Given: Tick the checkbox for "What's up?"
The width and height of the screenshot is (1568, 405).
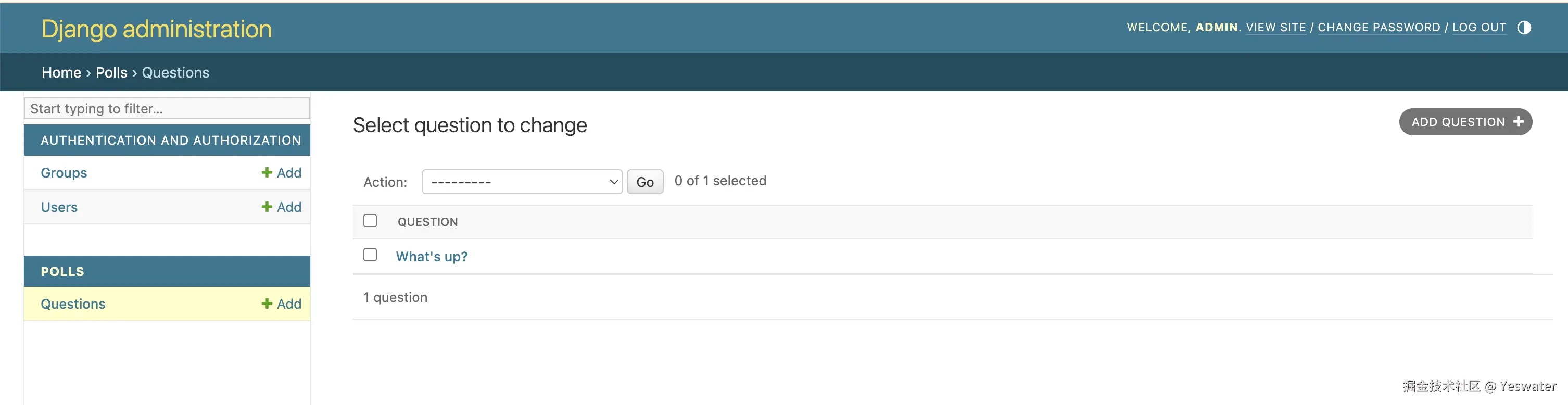Looking at the screenshot, I should (x=370, y=255).
